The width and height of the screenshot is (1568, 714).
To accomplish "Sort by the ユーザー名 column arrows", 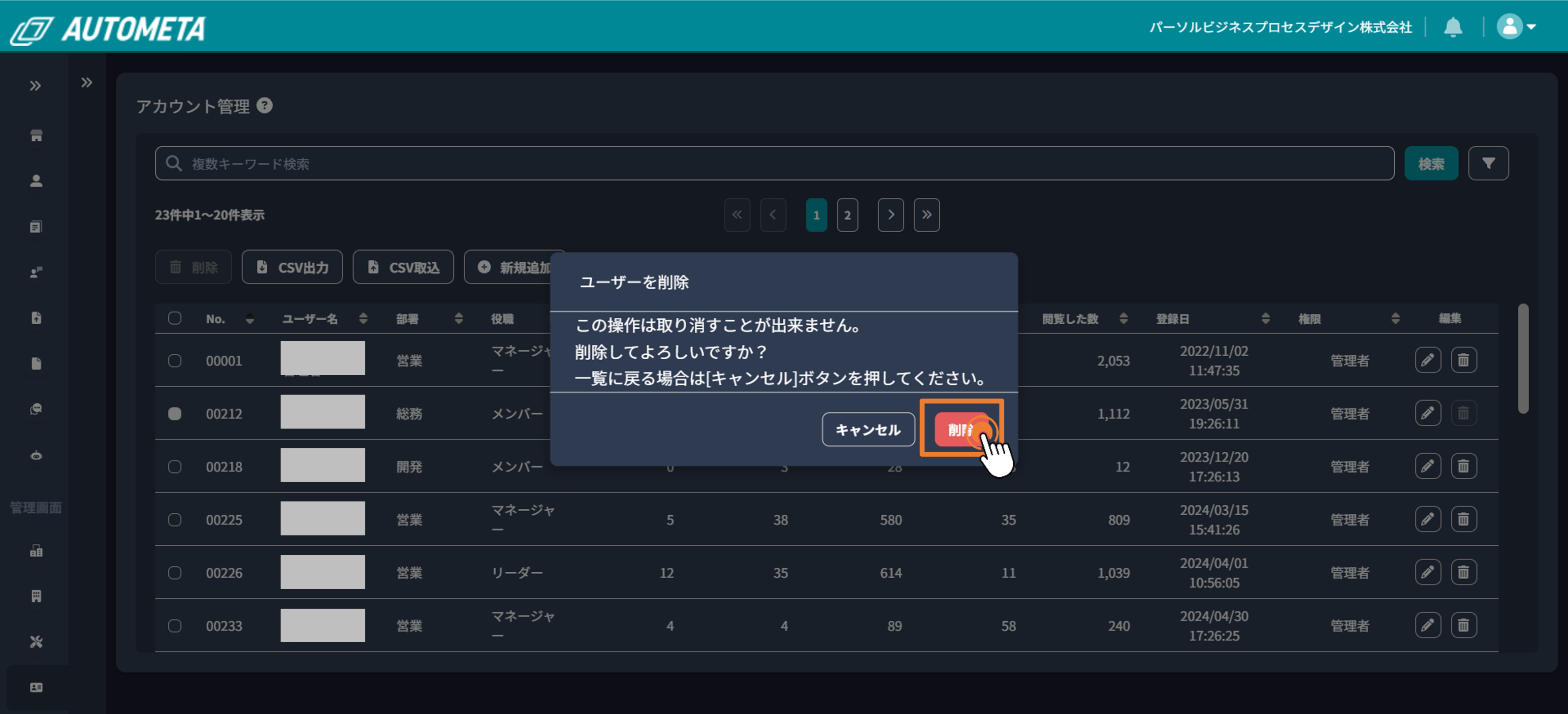I will point(363,319).
